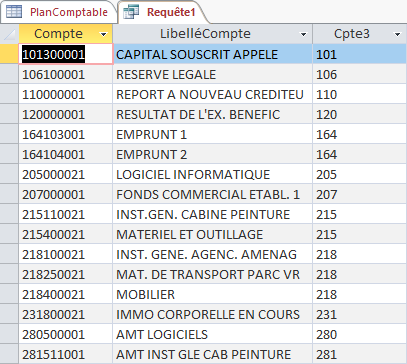Click the Requête1 query icon
The height and width of the screenshot is (364, 407).
[131, 12]
